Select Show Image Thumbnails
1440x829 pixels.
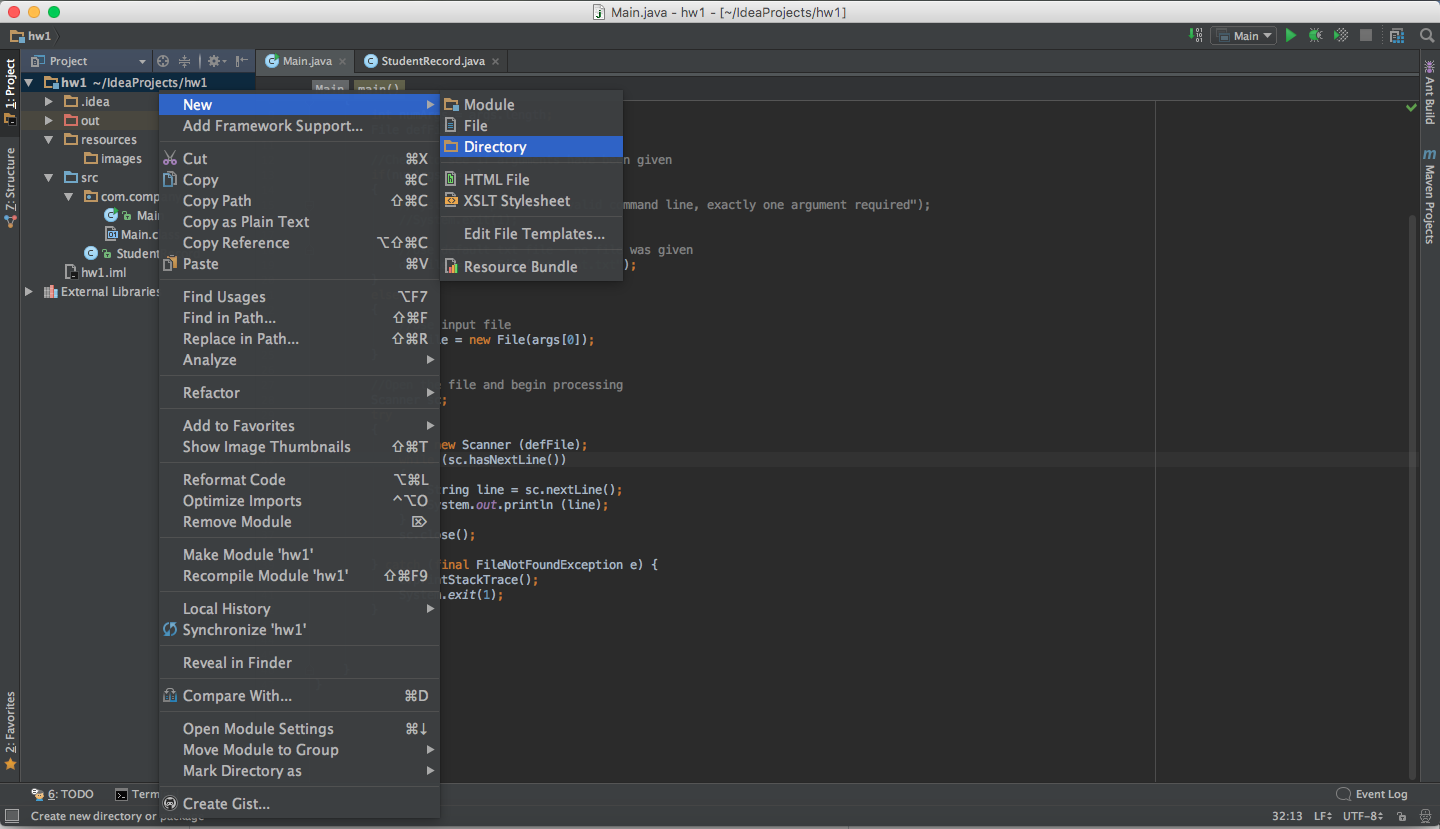(299, 447)
